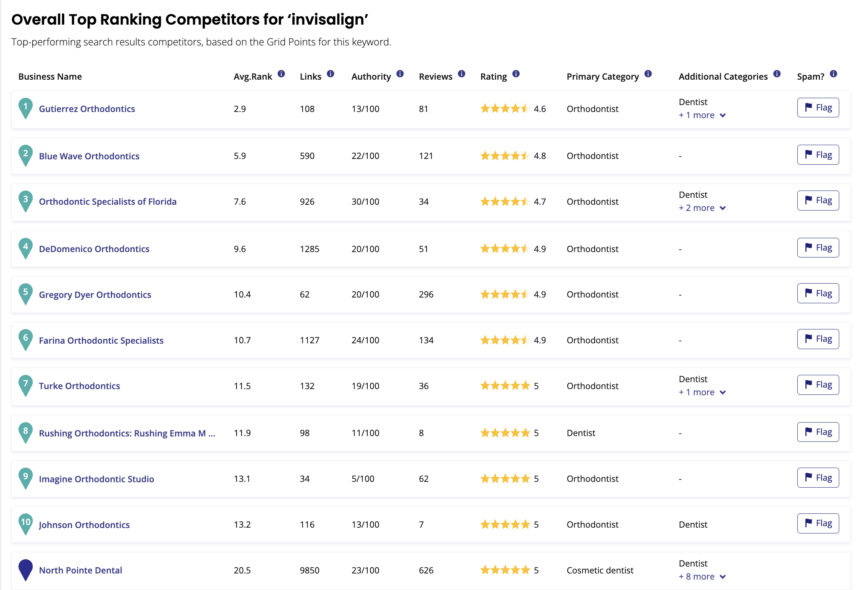
Task: Click the Flag button for Turke Orthodontics
Action: (817, 384)
